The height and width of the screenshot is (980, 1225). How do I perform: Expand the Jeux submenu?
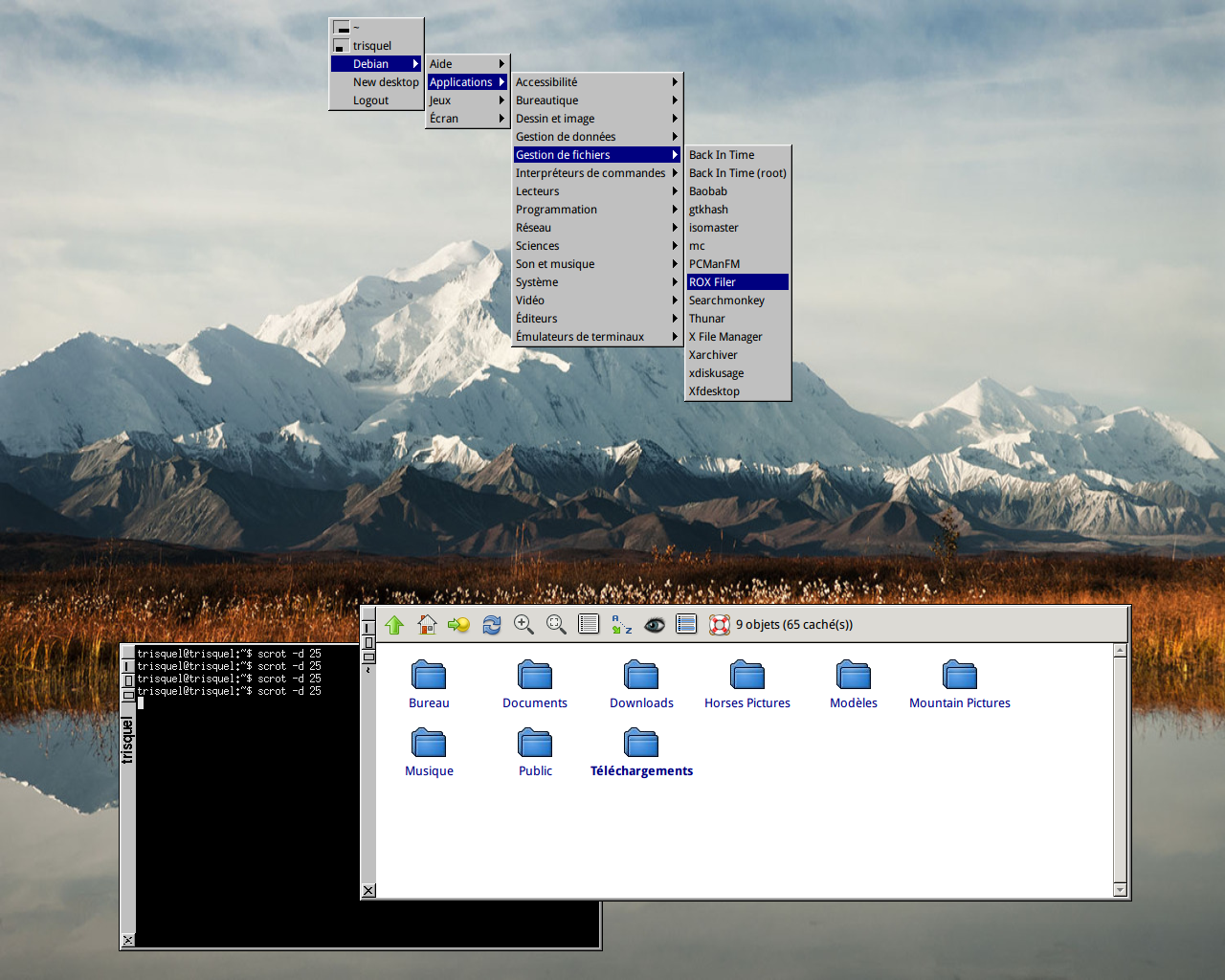pos(467,100)
